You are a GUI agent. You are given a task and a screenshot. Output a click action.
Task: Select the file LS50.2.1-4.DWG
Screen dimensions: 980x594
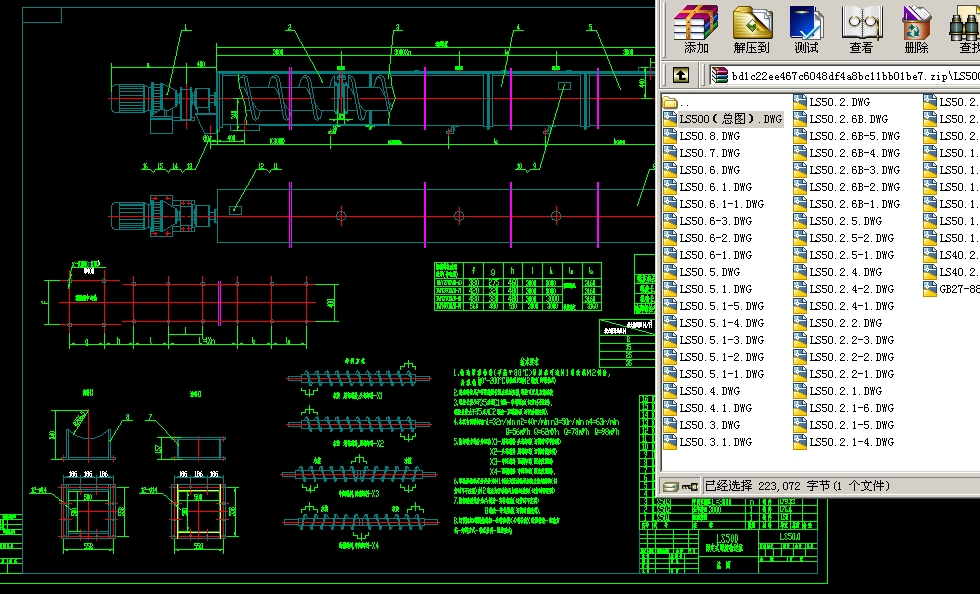point(851,442)
